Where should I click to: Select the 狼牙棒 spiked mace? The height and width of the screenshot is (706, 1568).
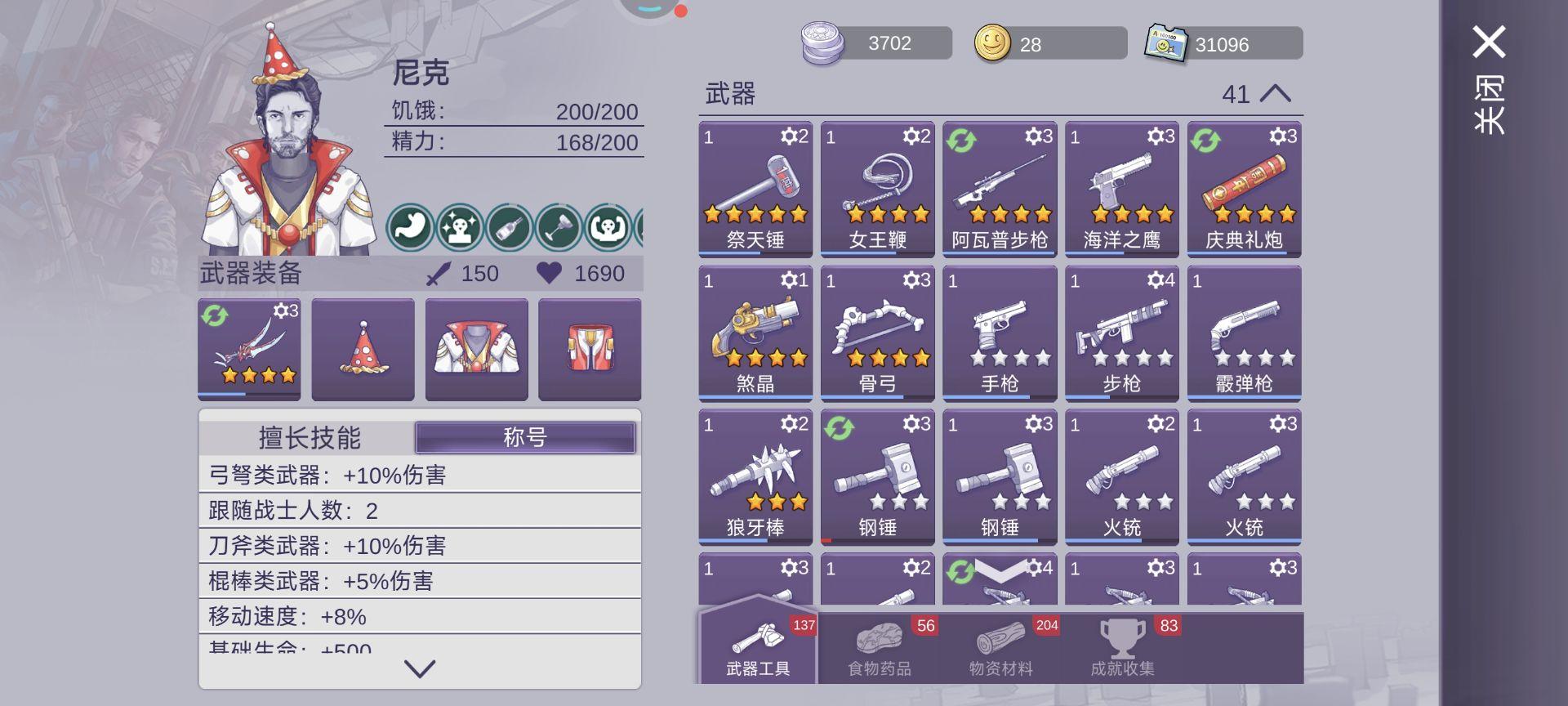[x=755, y=476]
